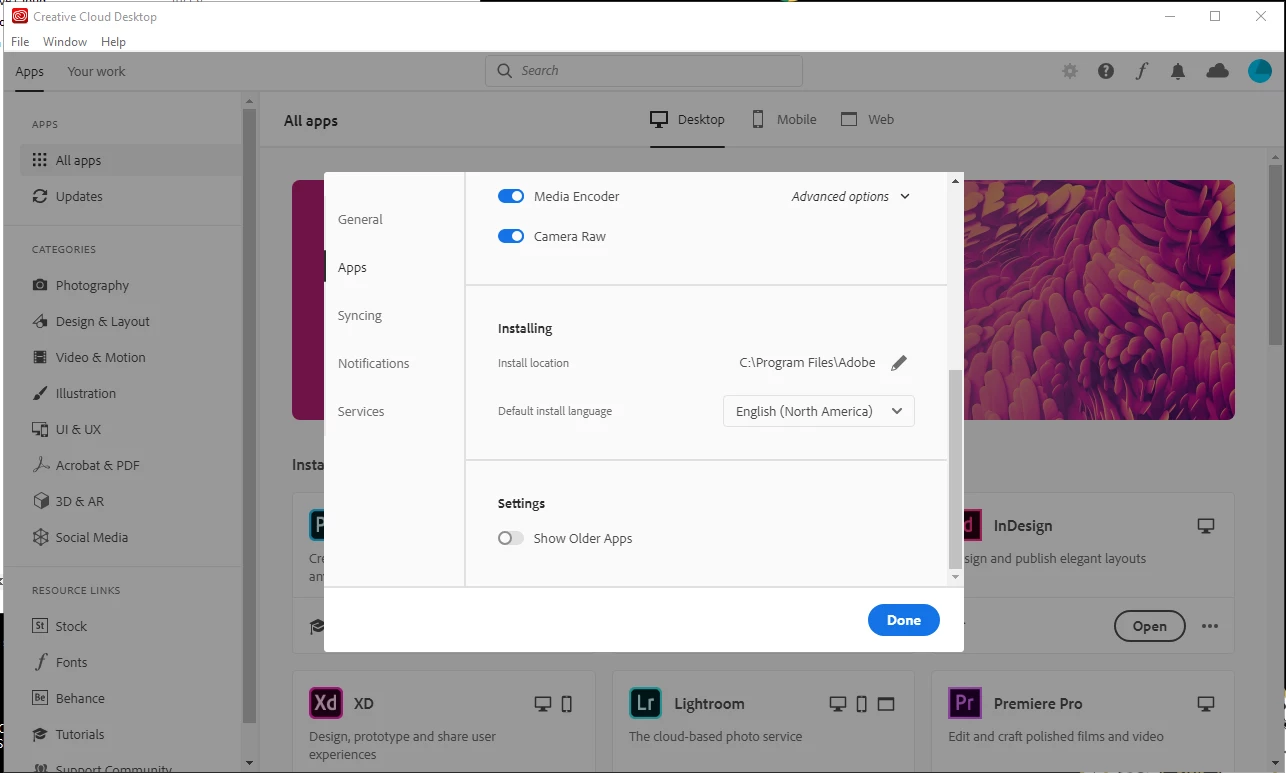Switch to Web apps tab
The height and width of the screenshot is (773, 1286).
coord(867,119)
